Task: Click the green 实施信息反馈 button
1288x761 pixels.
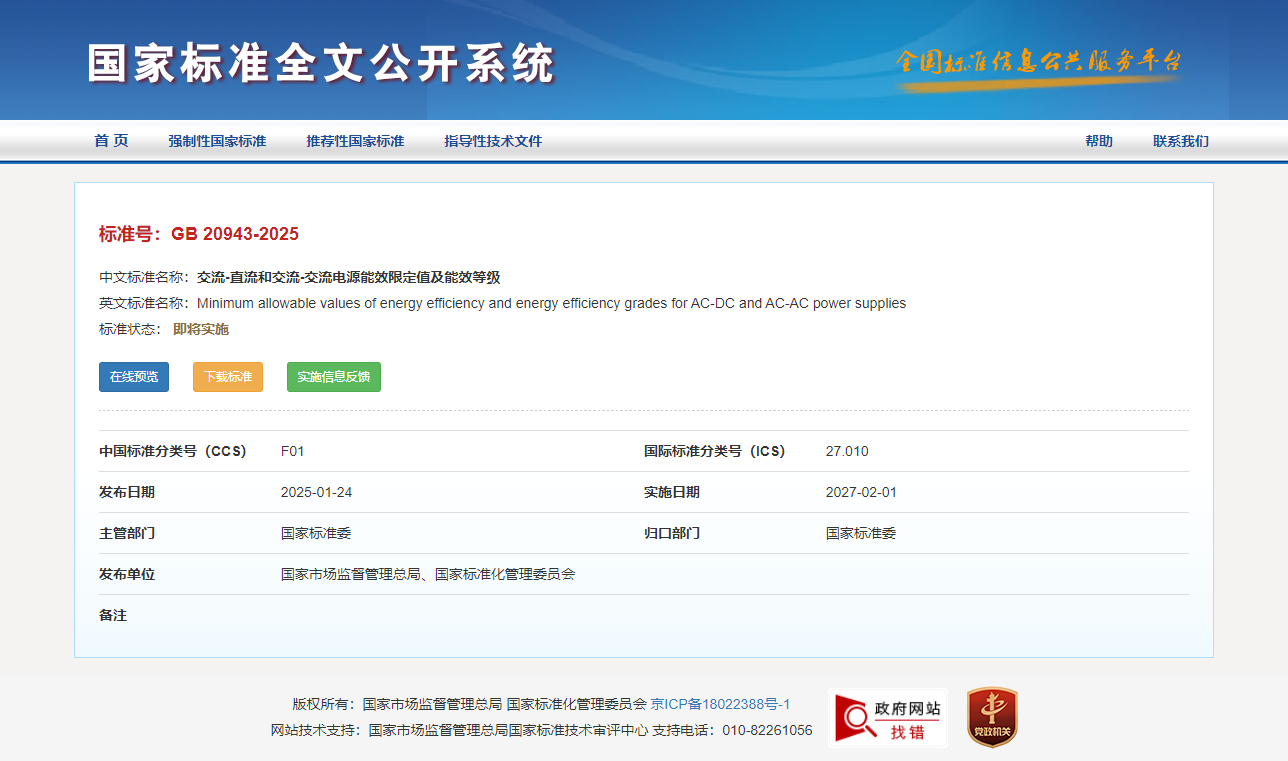Action: tap(334, 377)
